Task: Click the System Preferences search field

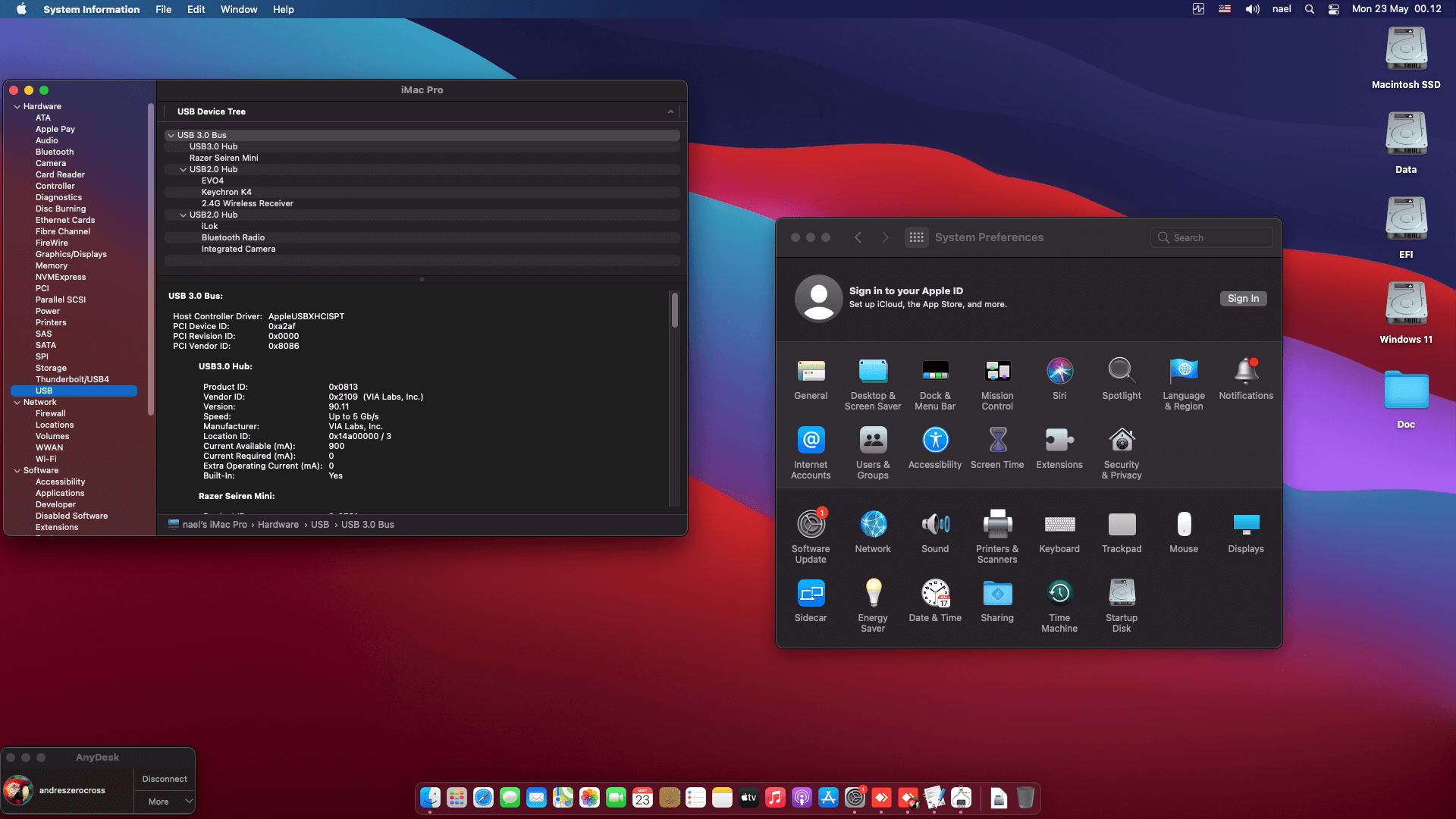Action: 1211,237
